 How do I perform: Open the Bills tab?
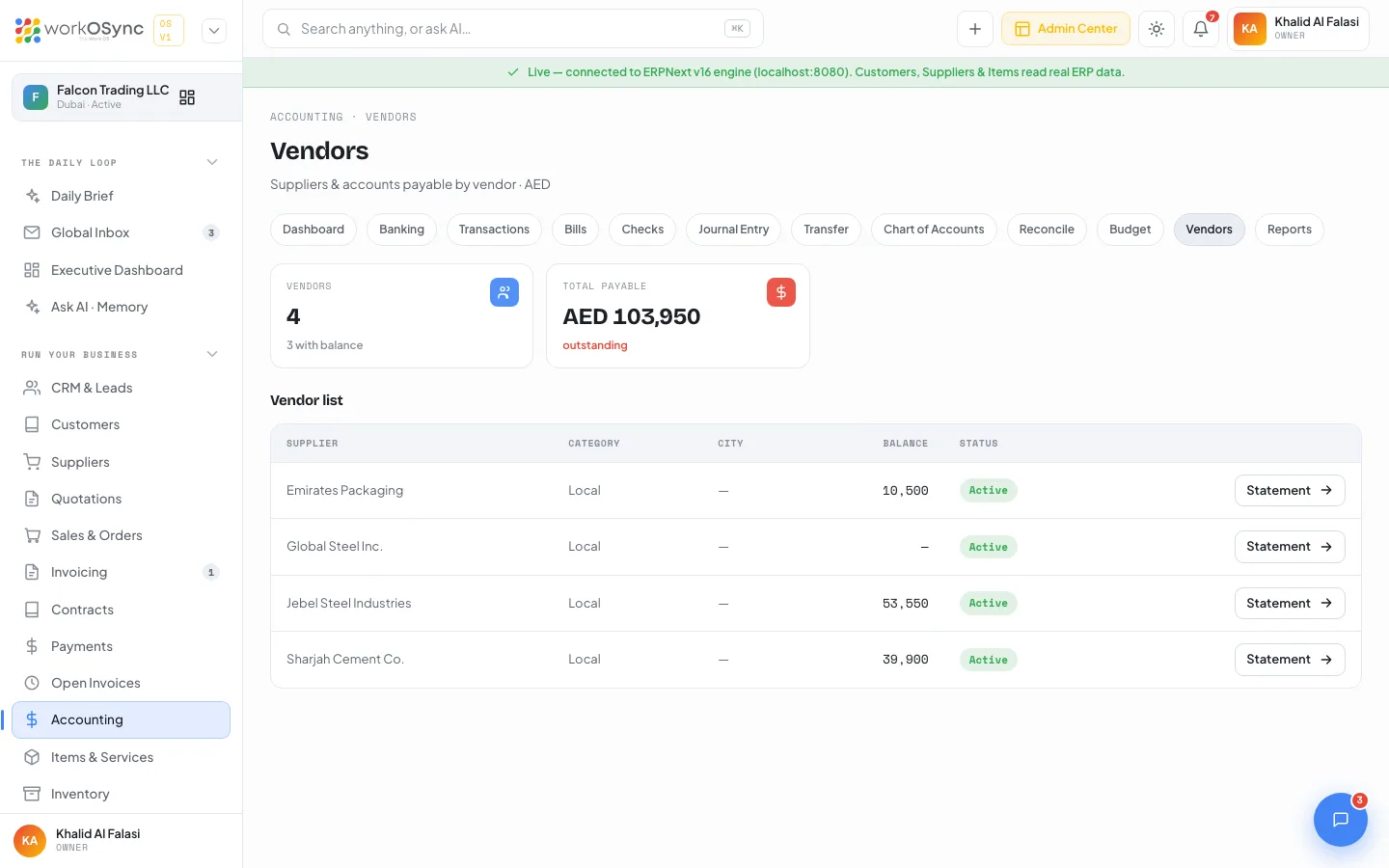pos(576,230)
